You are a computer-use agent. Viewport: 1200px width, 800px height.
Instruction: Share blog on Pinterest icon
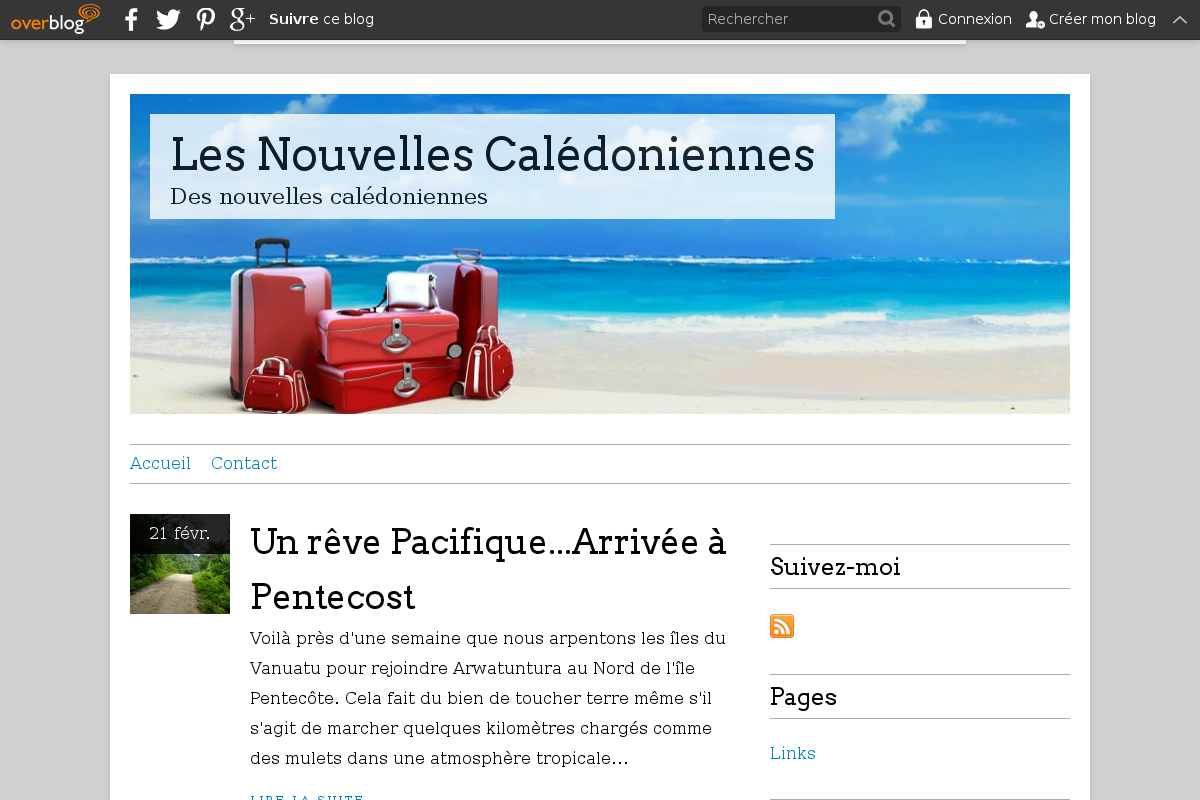pyautogui.click(x=206, y=19)
